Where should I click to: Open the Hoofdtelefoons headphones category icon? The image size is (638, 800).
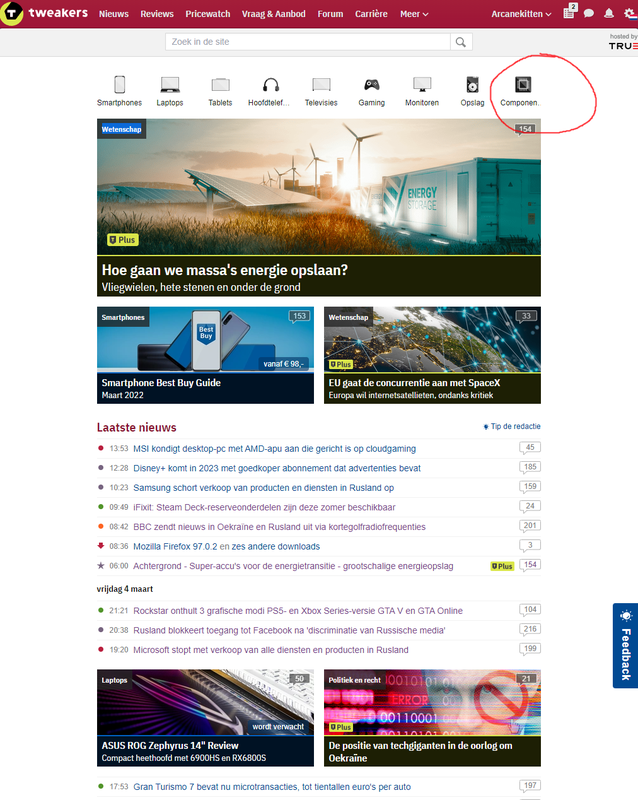[x=271, y=85]
